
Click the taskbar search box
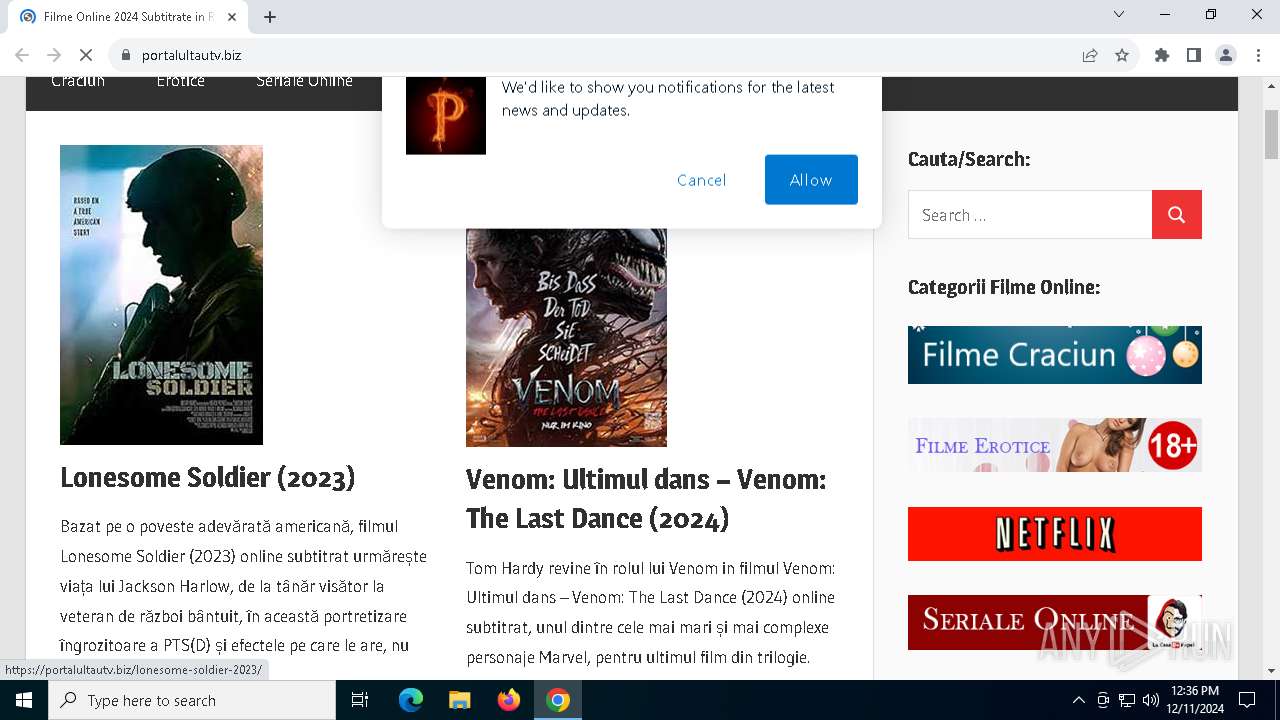coord(192,700)
